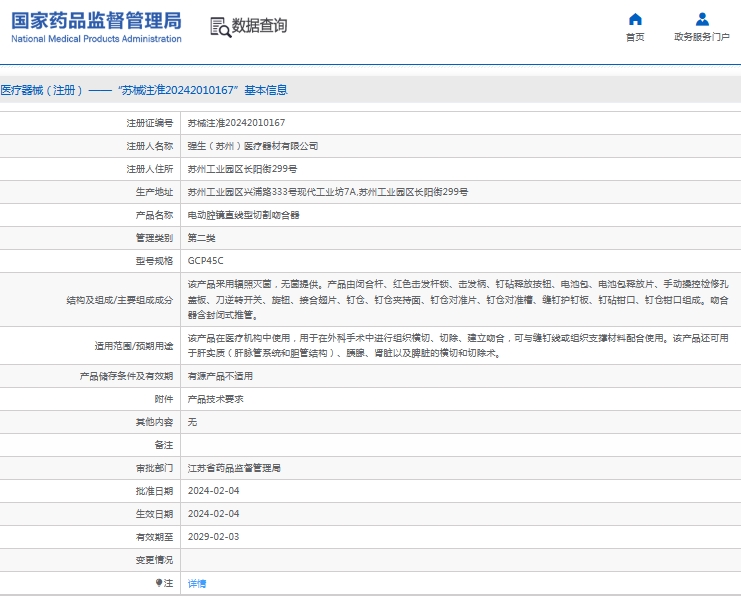
Task: Click product name 电动腔镜直线型切割吻合器
Action: point(243,215)
